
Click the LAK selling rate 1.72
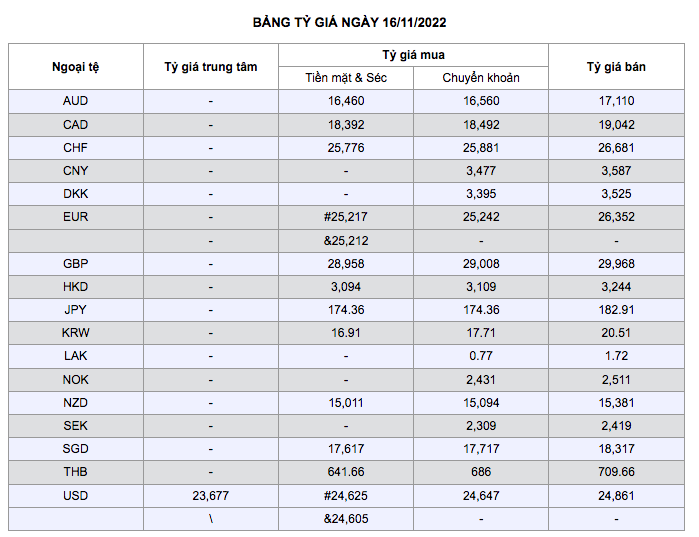(x=616, y=356)
